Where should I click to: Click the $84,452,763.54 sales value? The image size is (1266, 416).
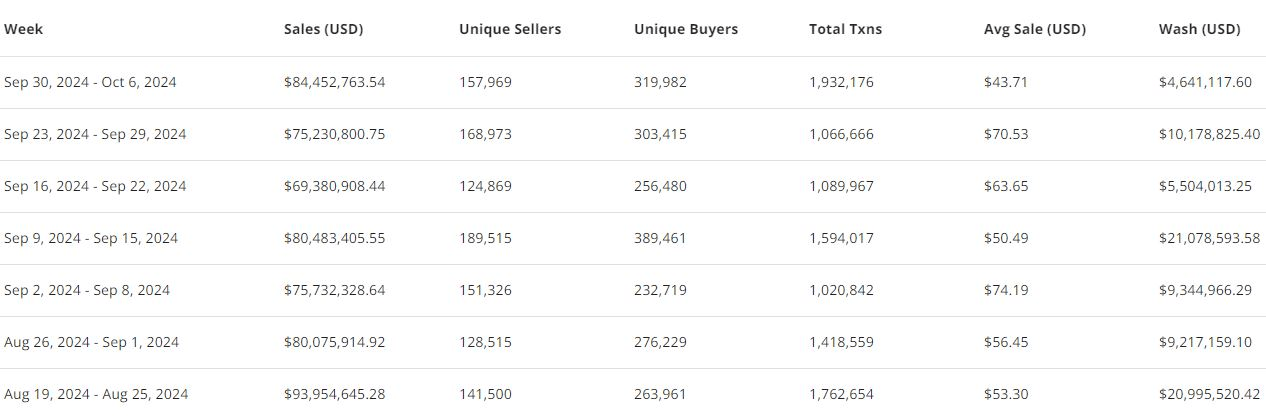pyautogui.click(x=334, y=82)
